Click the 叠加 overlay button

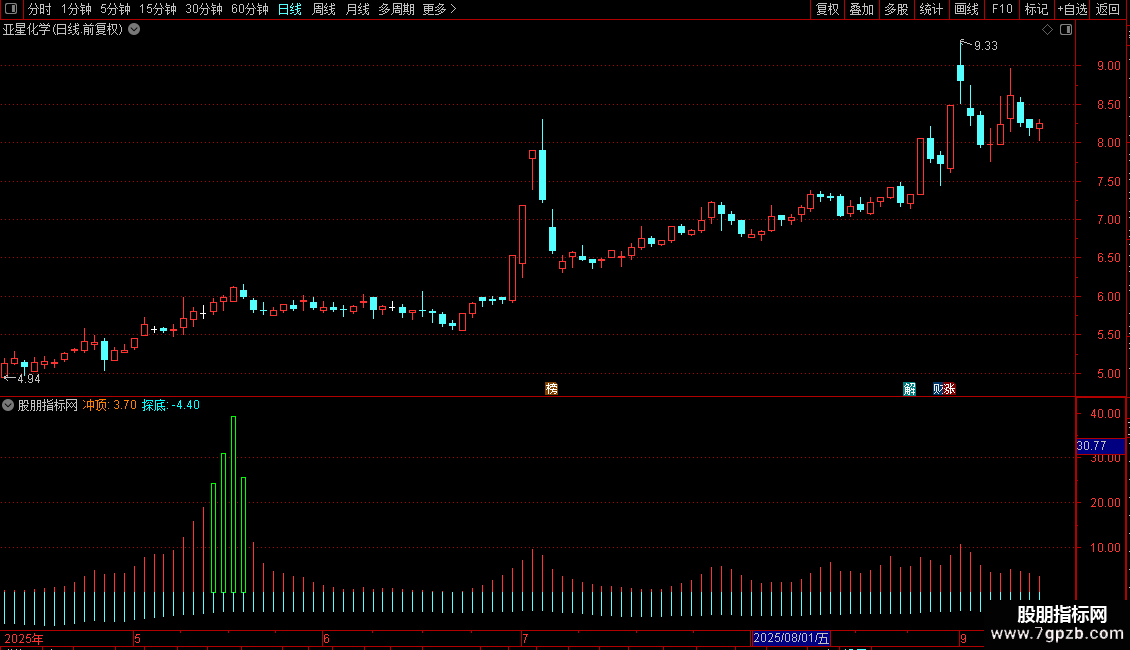coord(862,9)
